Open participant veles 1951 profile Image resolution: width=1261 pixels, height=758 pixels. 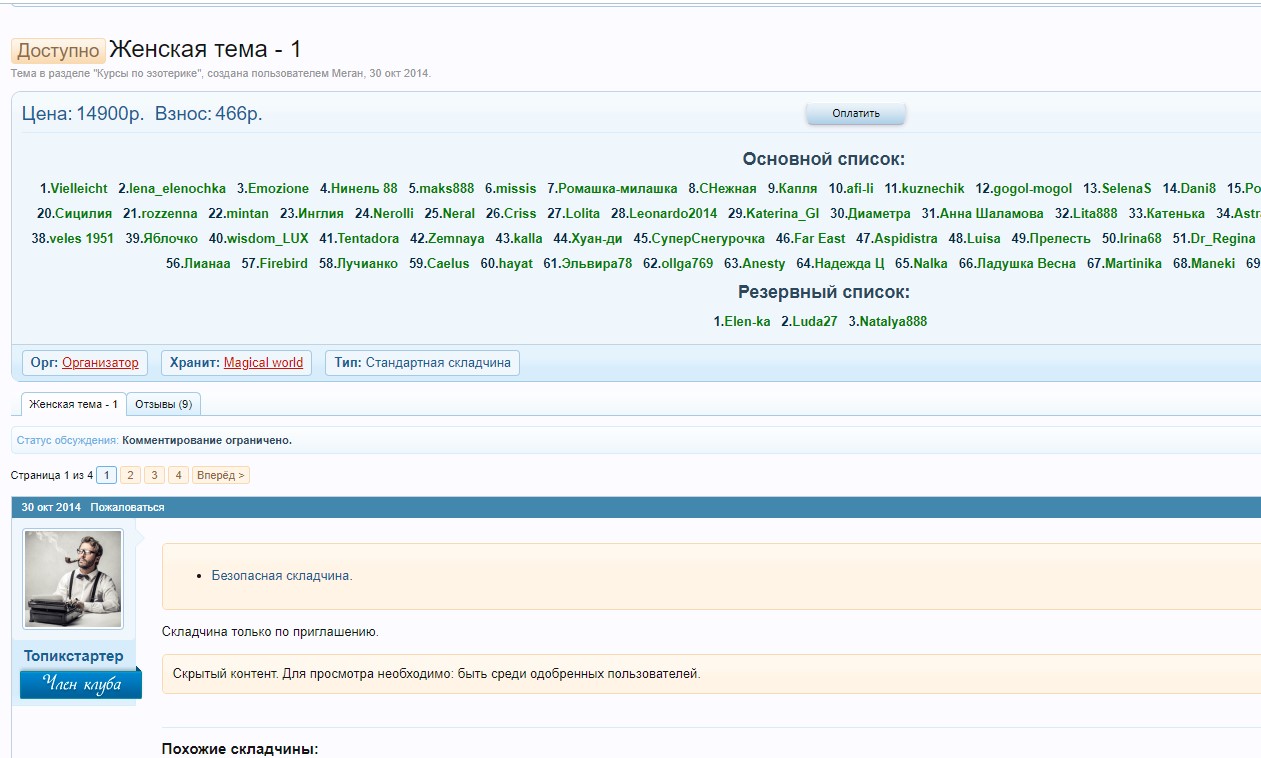82,238
